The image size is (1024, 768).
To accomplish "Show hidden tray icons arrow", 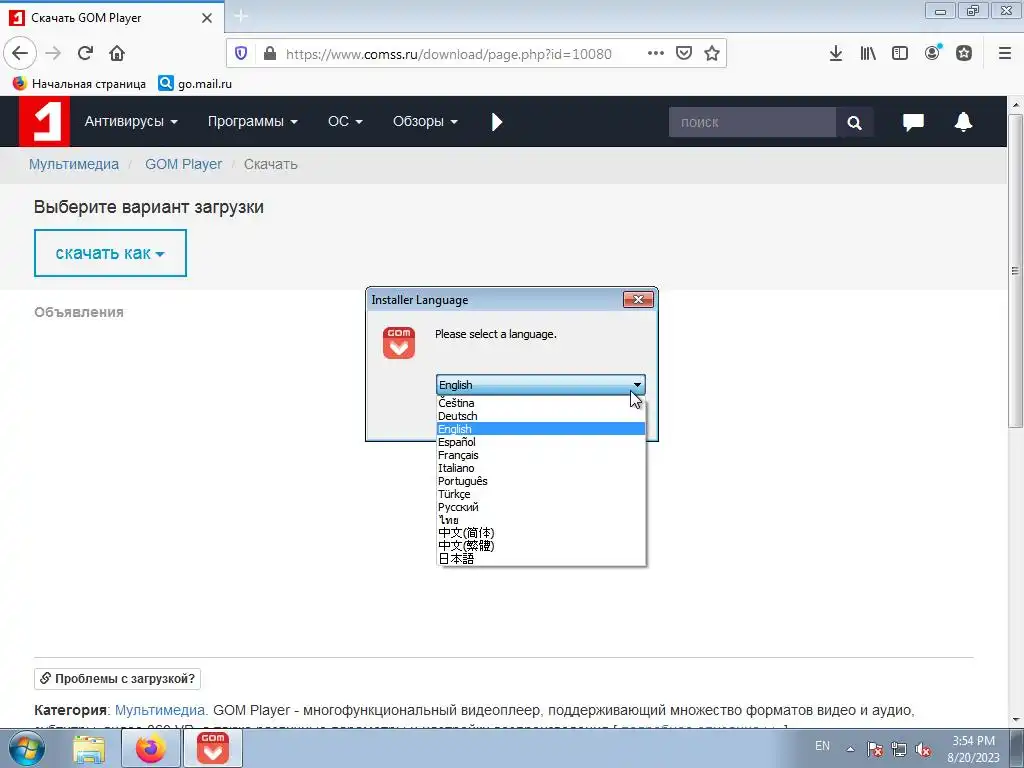I will (850, 749).
